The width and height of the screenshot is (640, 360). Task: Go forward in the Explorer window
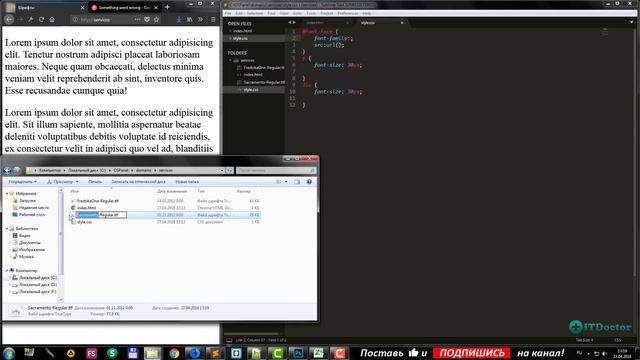(x=17, y=170)
